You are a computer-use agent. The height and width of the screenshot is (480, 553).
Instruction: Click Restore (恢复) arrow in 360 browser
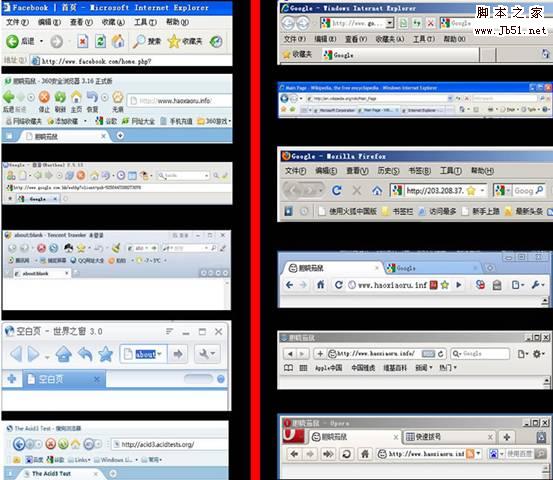pyautogui.click(x=92, y=97)
